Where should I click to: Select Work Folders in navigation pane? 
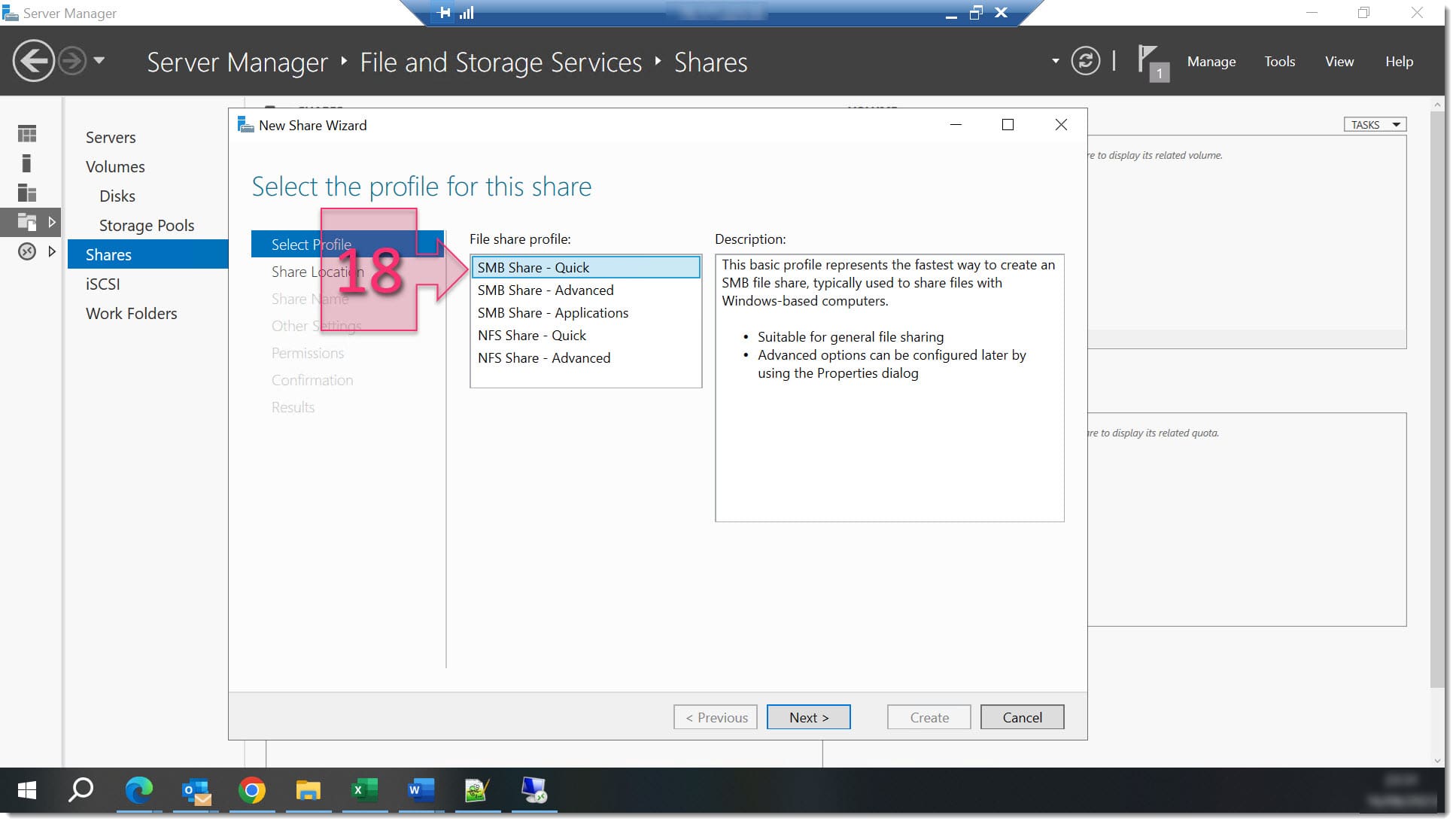(132, 314)
